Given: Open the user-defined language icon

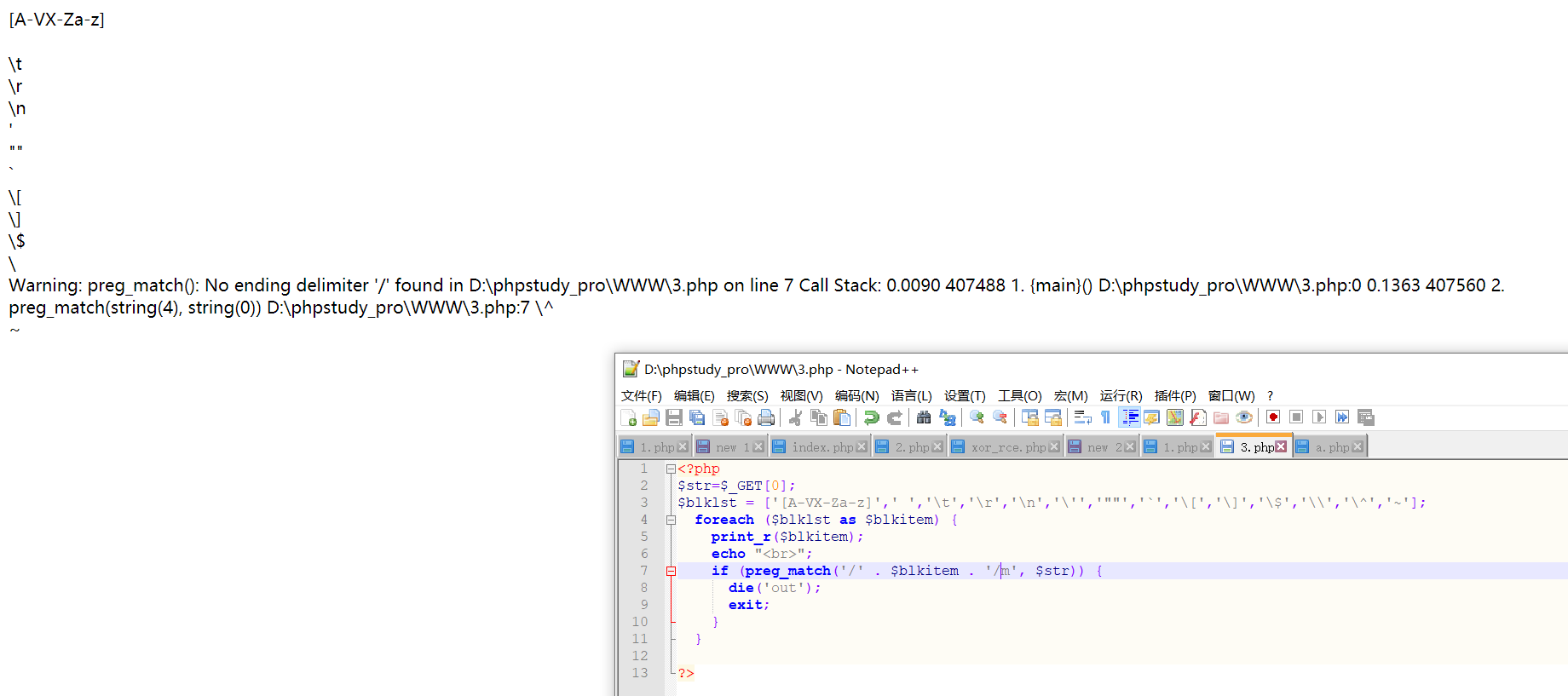Looking at the screenshot, I should (1152, 417).
